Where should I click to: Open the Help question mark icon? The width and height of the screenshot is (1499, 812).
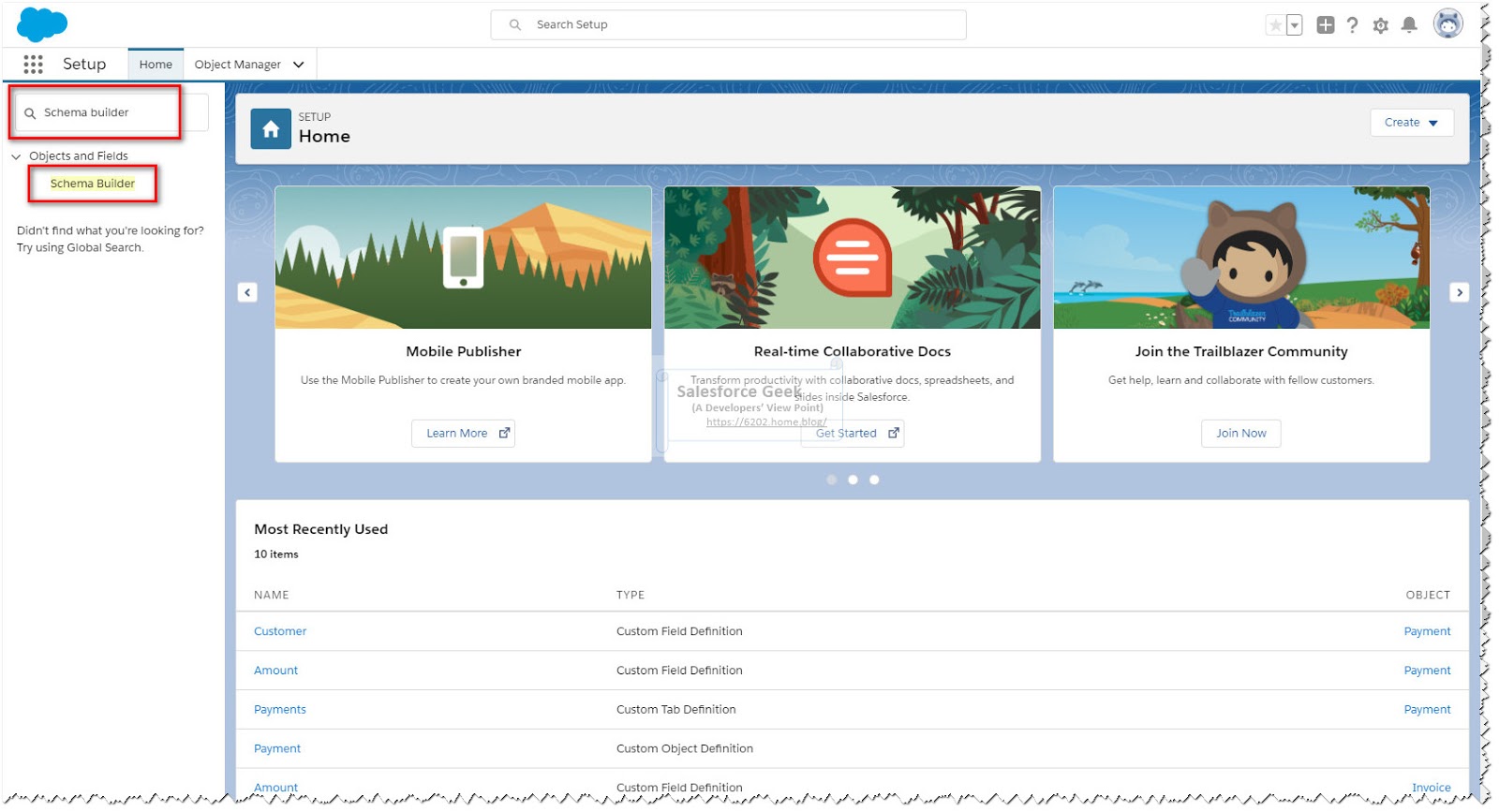pos(1352,25)
